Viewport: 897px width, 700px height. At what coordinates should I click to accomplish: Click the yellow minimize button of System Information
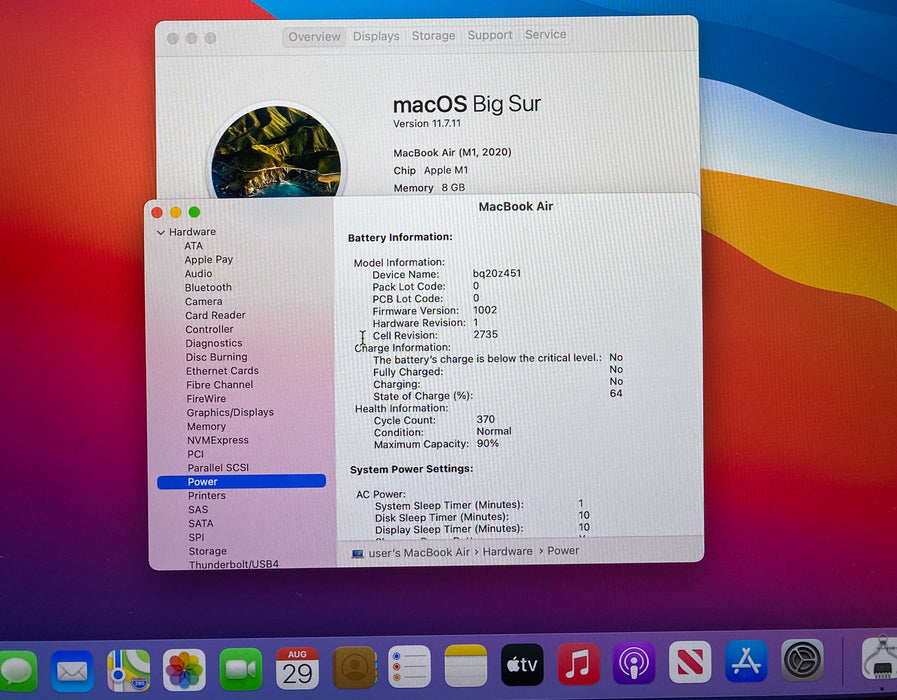click(x=176, y=212)
